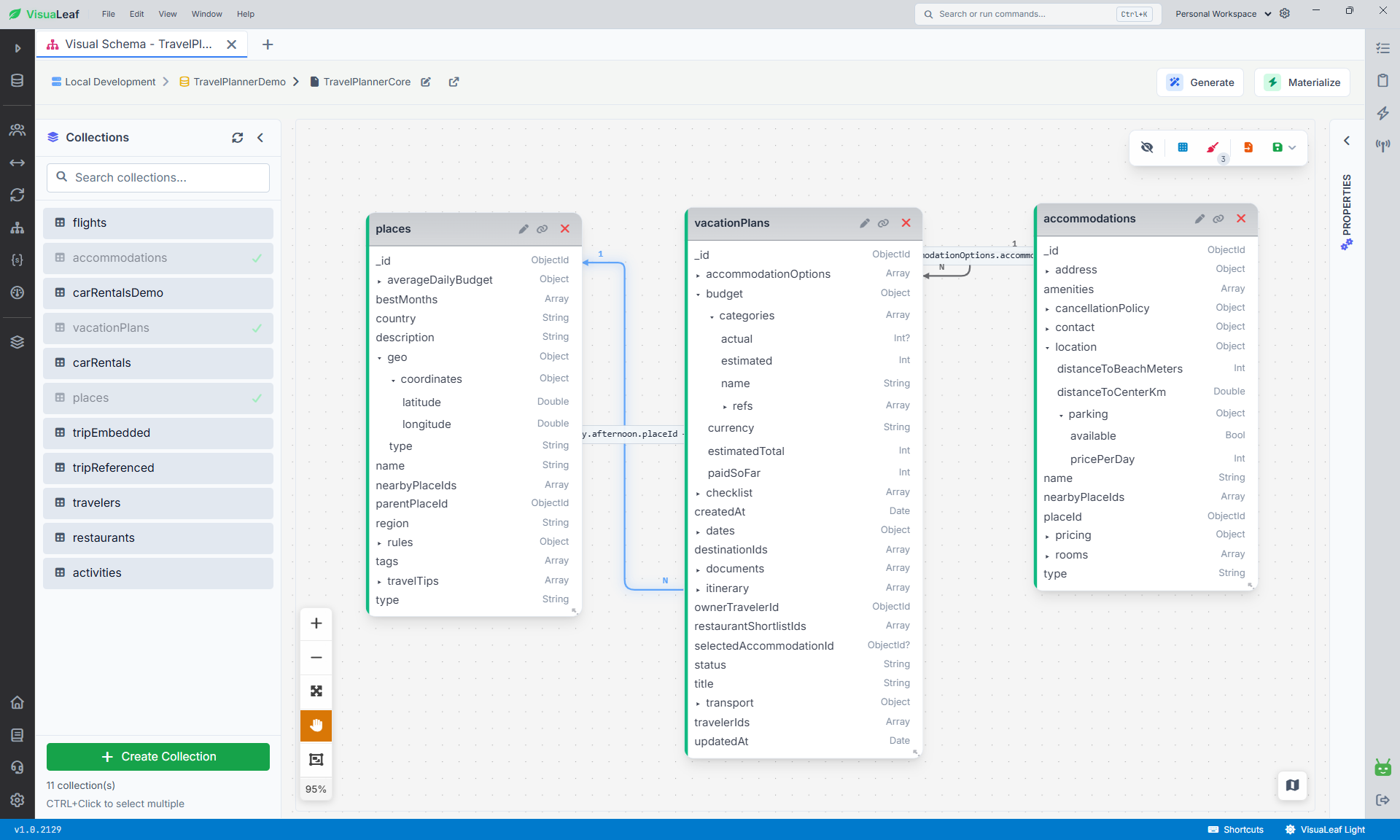Click open-external icon next to TravelPlannerCore

pyautogui.click(x=454, y=82)
